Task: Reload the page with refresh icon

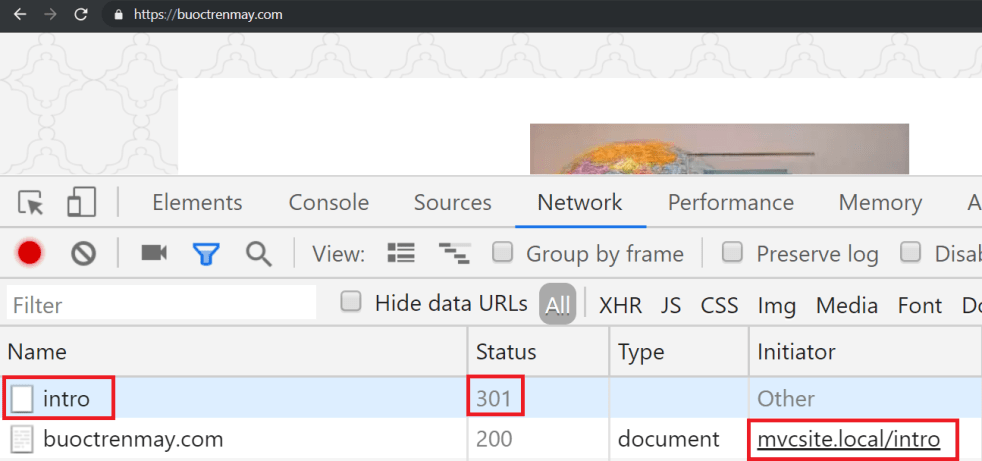Action: 81,15
